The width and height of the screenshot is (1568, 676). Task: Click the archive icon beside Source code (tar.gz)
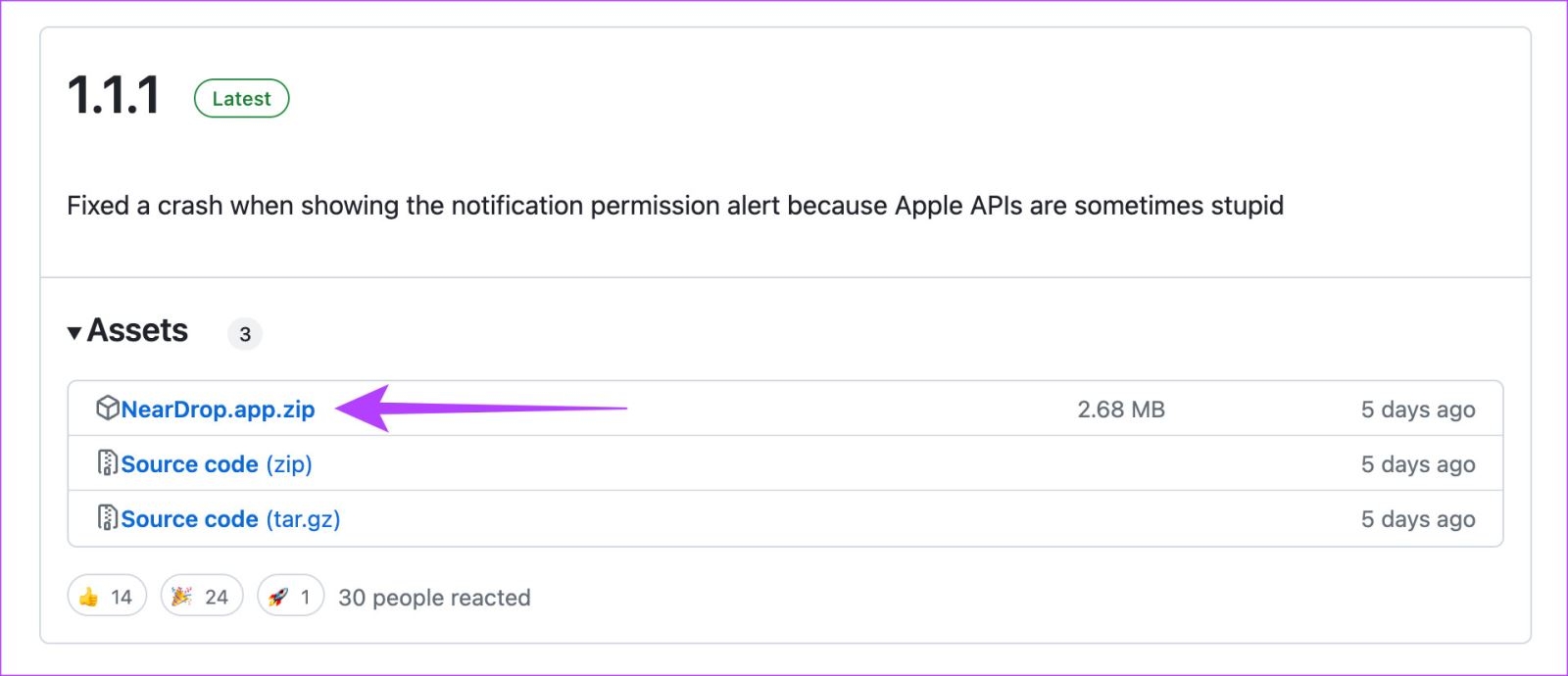[x=108, y=517]
